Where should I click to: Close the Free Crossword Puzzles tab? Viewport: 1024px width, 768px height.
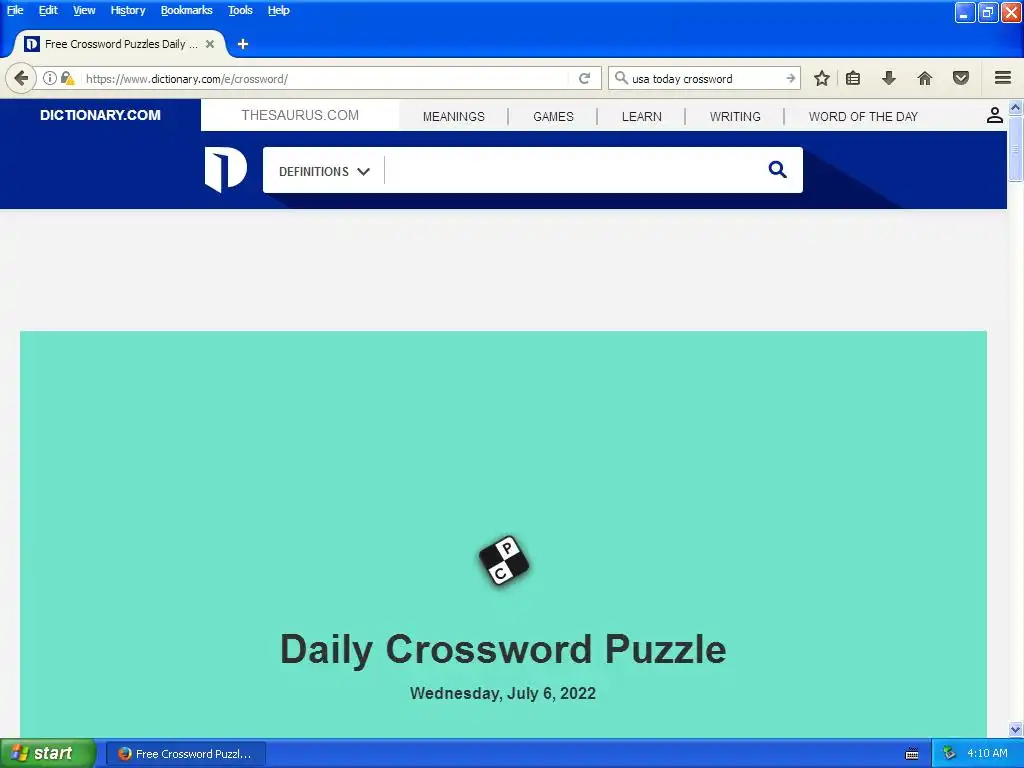click(210, 44)
